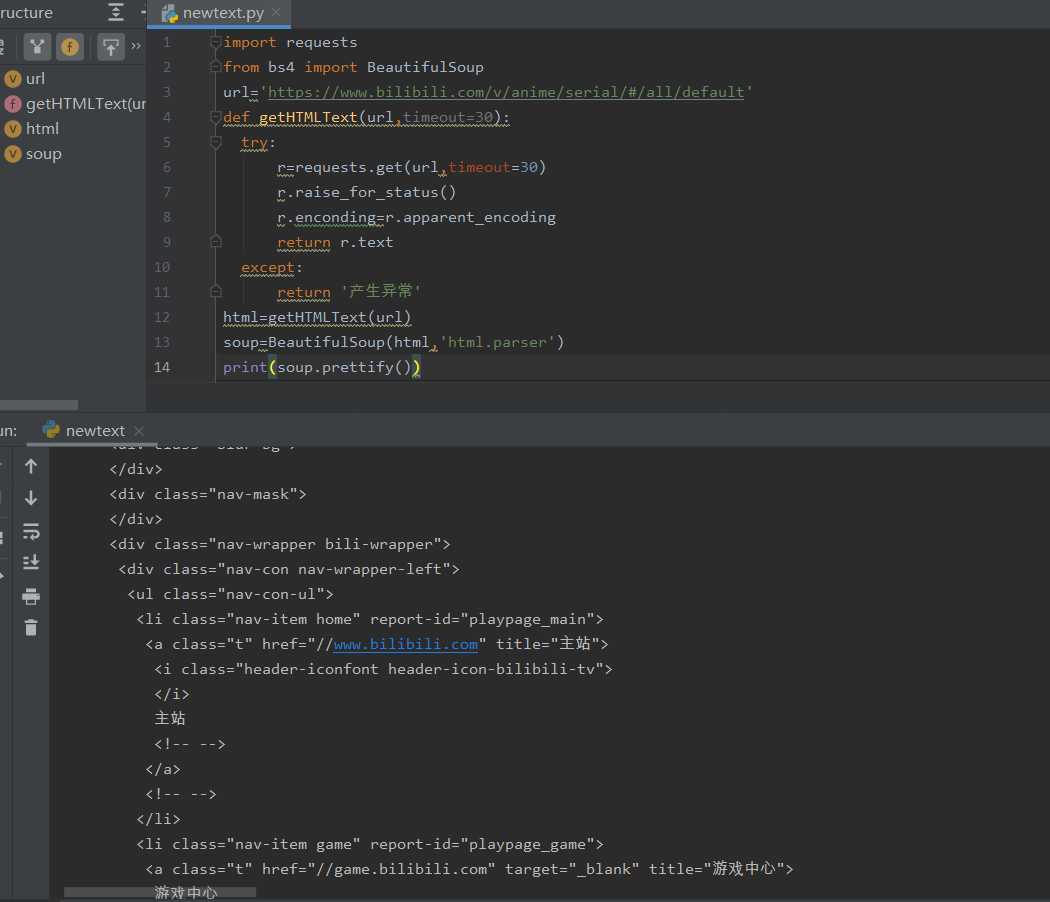Click the 'nav-item game' li line in console

[370, 844]
